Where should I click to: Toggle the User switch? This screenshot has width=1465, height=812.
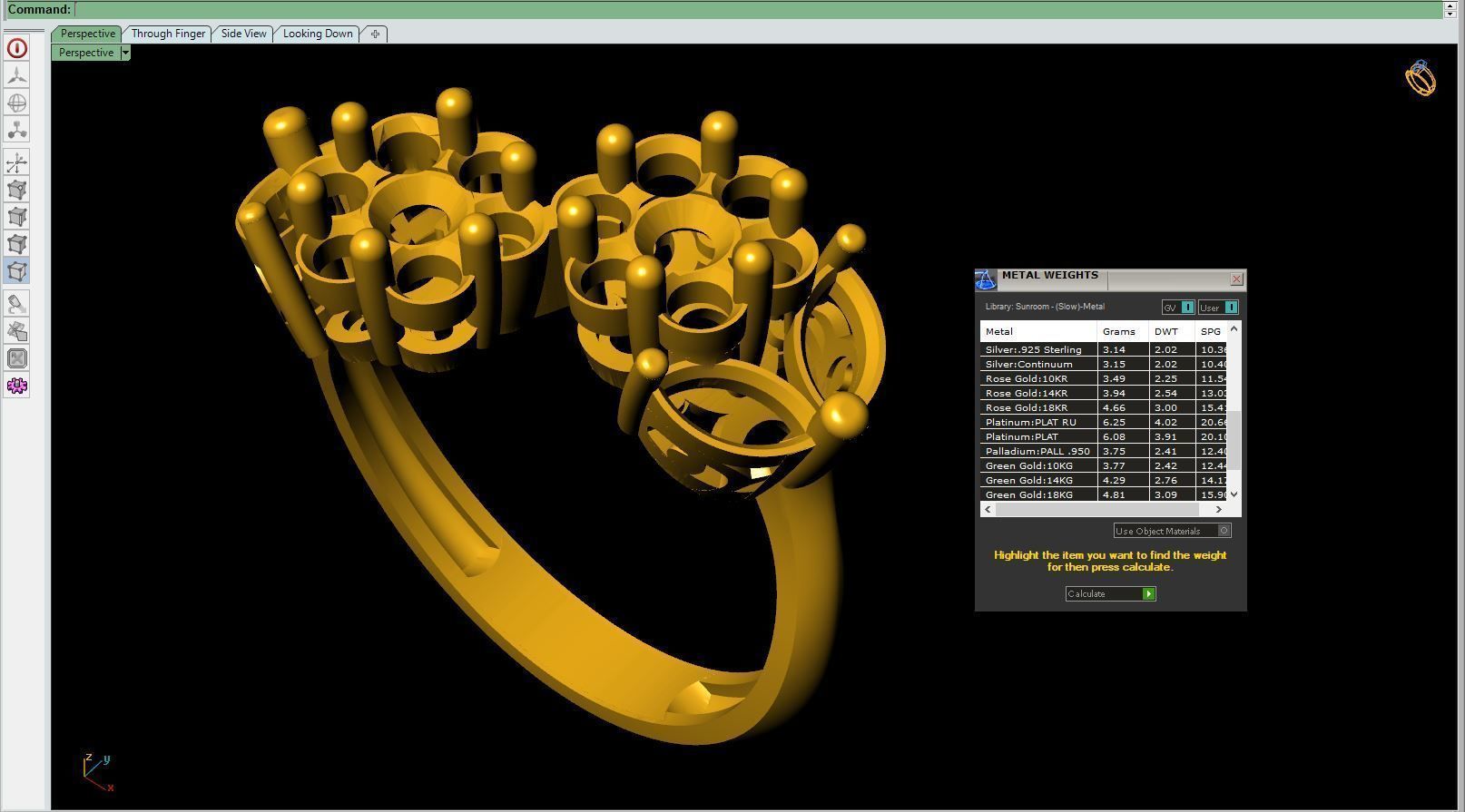1218,308
